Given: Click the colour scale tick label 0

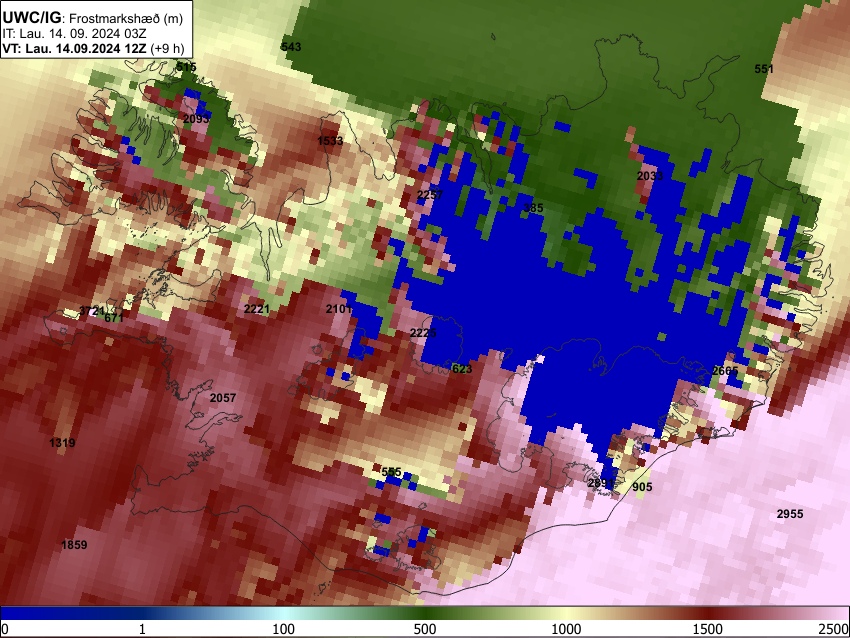Looking at the screenshot, I should coord(5,629).
